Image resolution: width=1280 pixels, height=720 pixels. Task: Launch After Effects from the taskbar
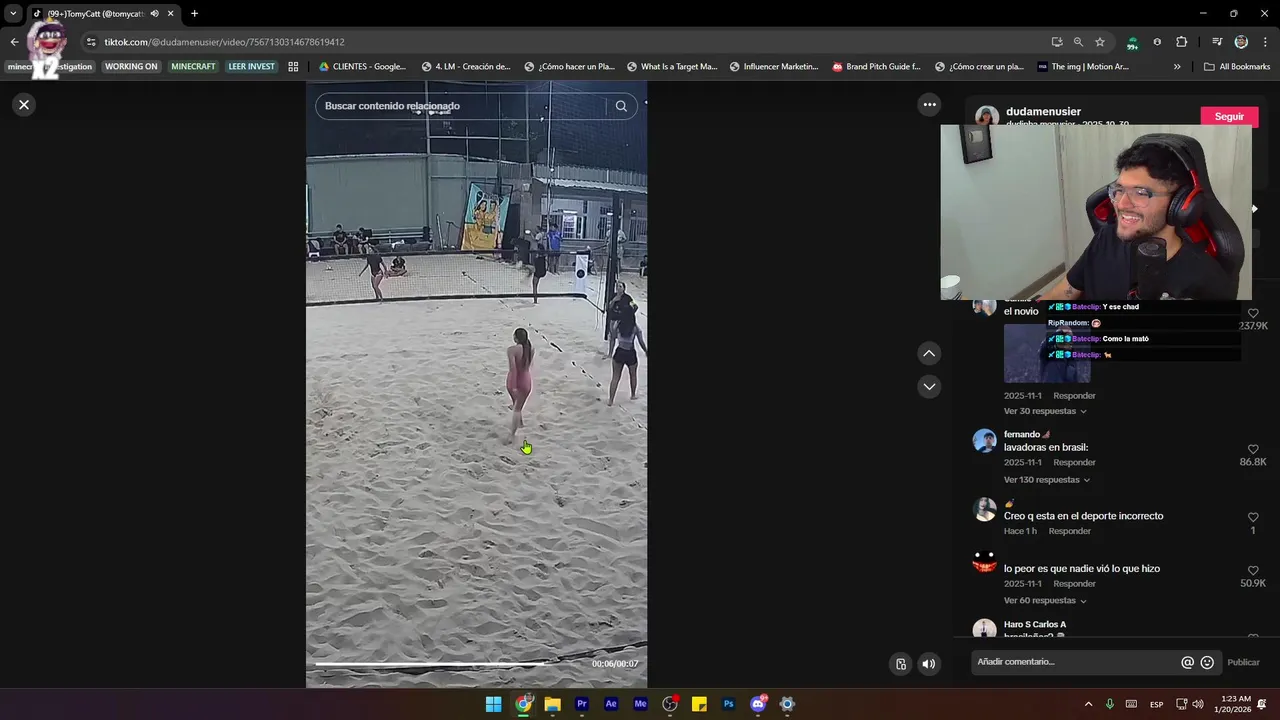pos(611,704)
